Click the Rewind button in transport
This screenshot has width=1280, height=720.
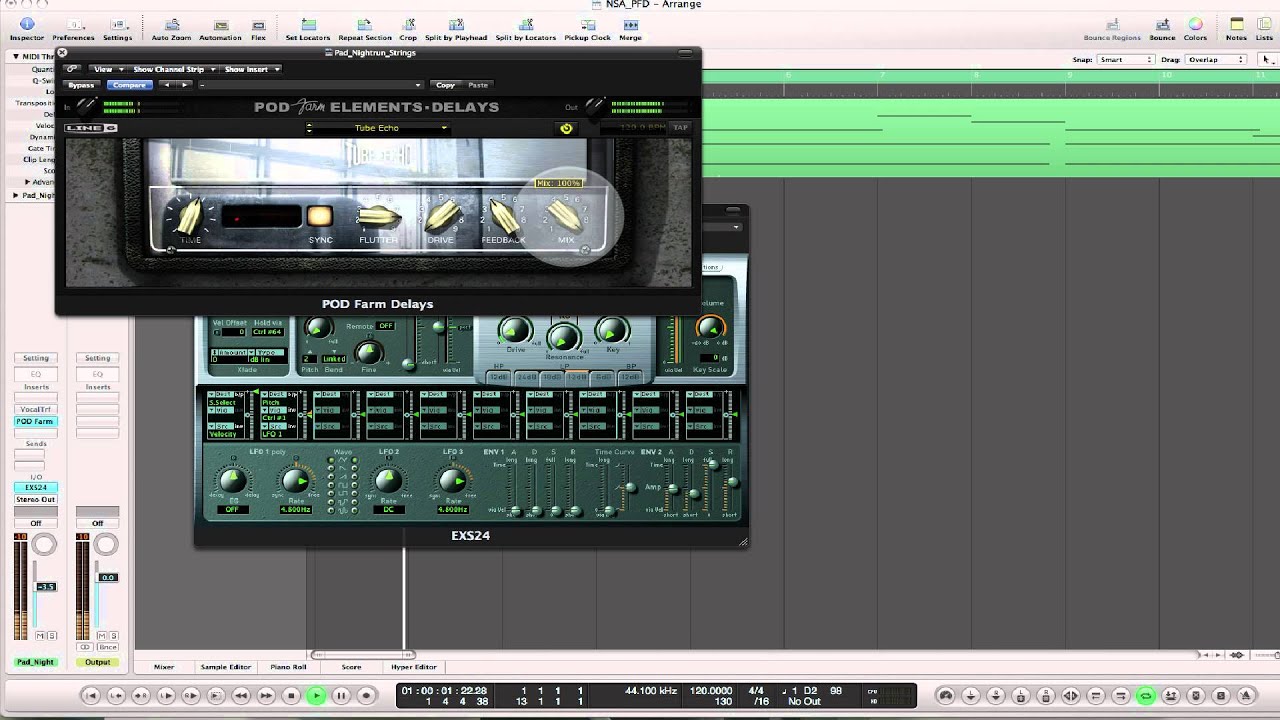pyautogui.click(x=241, y=695)
